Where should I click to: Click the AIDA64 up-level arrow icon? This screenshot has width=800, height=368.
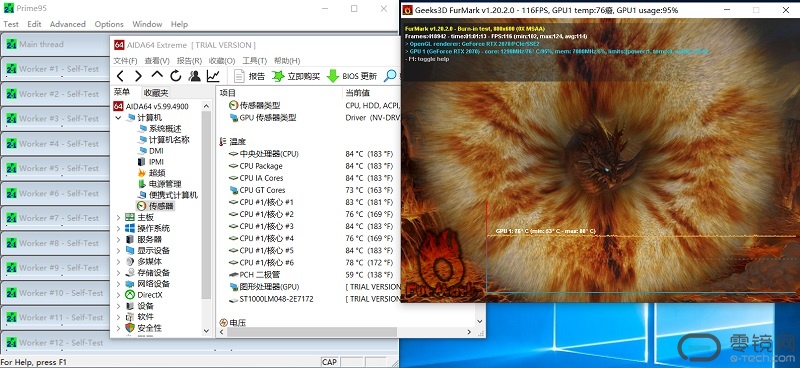tap(157, 76)
